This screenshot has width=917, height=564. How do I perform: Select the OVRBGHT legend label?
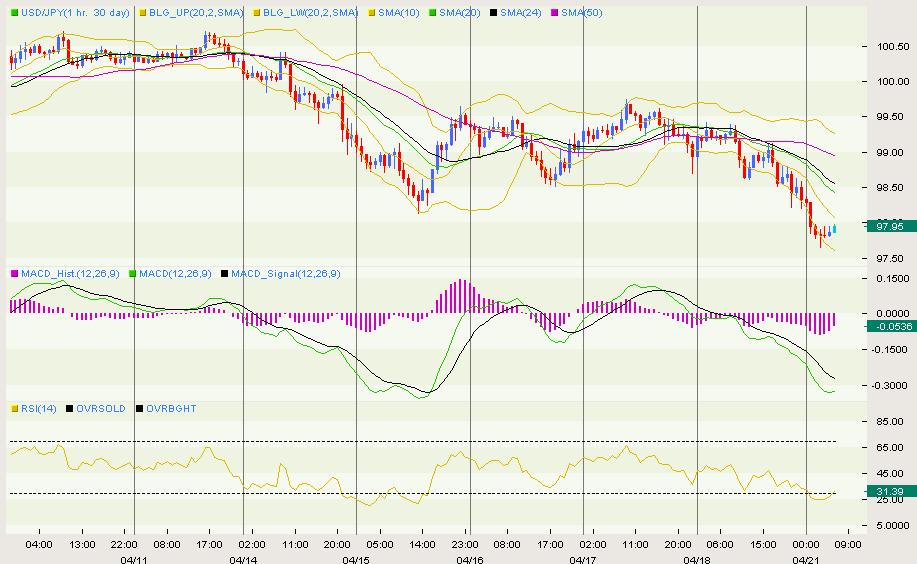click(x=171, y=408)
